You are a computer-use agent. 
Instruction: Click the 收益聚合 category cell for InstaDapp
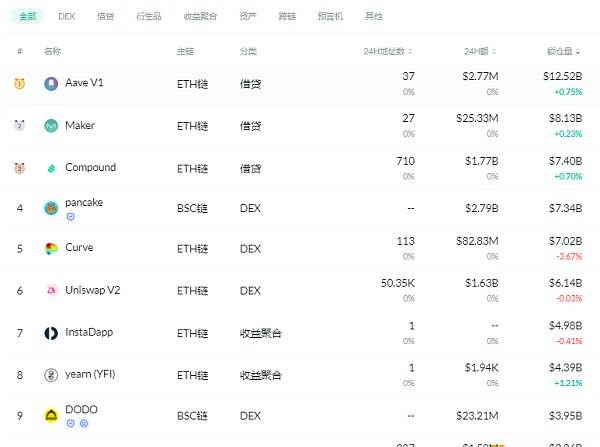coord(261,333)
